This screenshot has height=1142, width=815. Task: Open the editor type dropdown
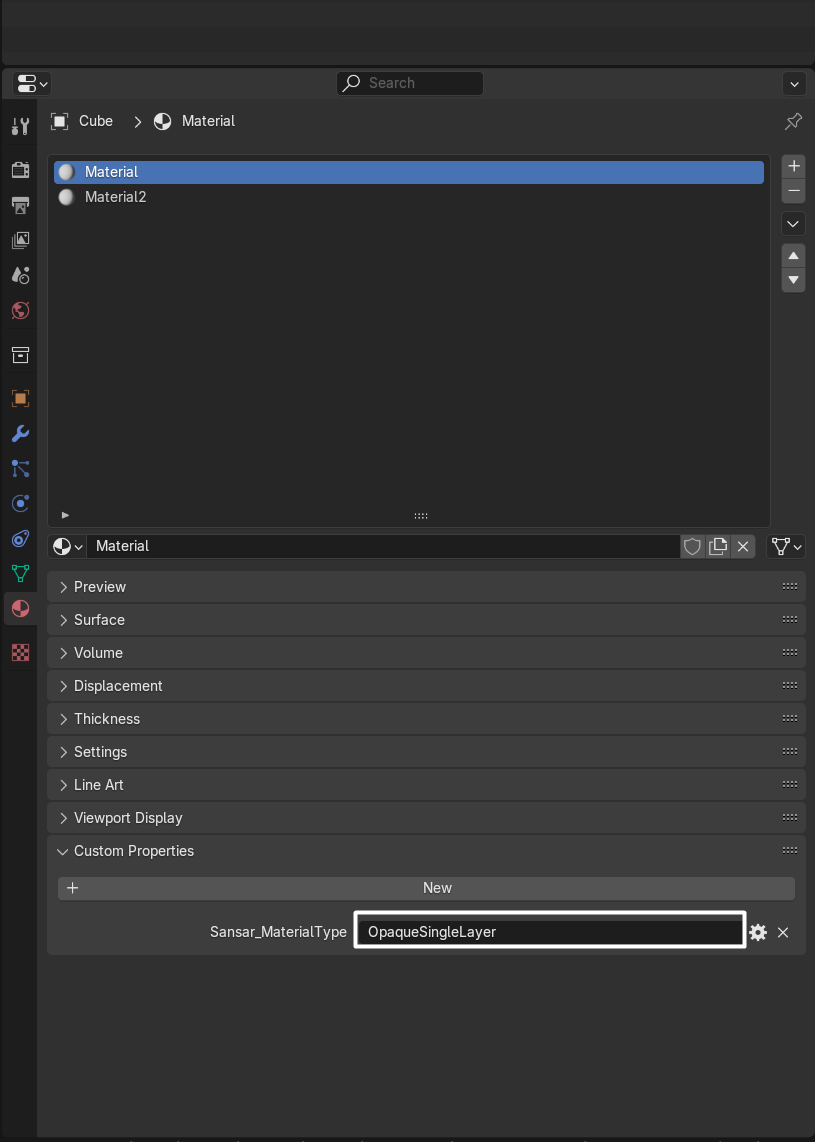[32, 83]
